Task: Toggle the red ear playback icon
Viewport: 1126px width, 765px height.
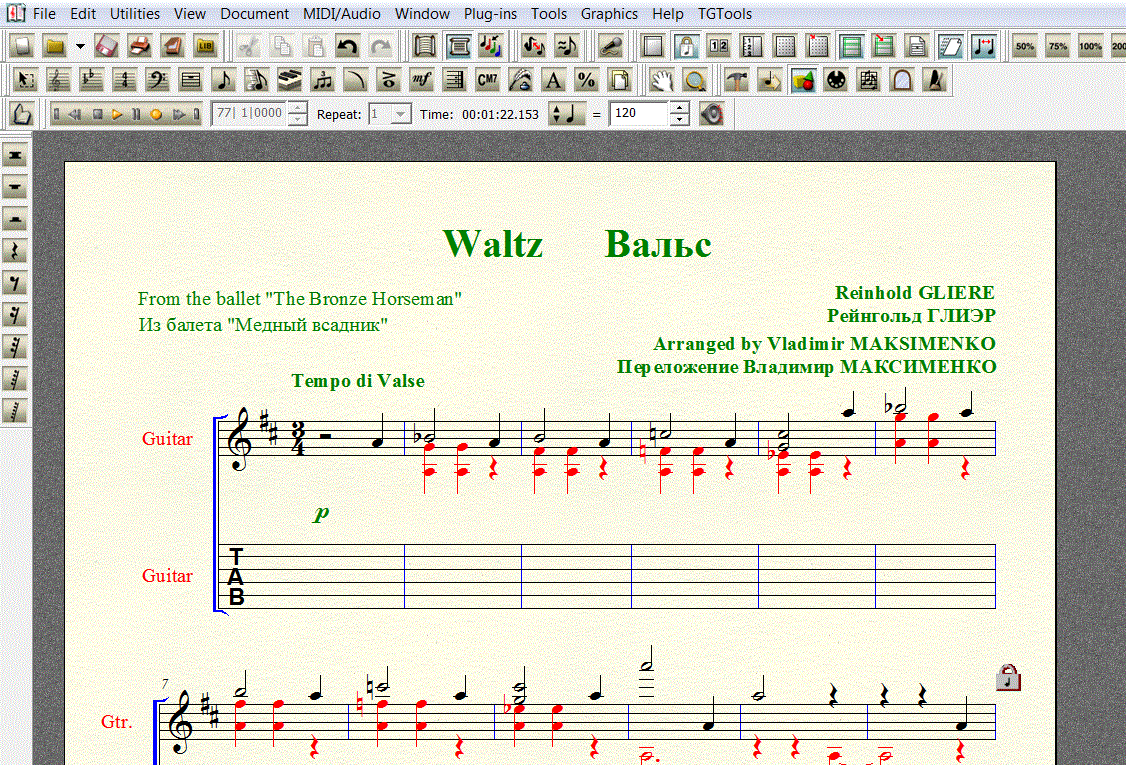Action: 712,114
